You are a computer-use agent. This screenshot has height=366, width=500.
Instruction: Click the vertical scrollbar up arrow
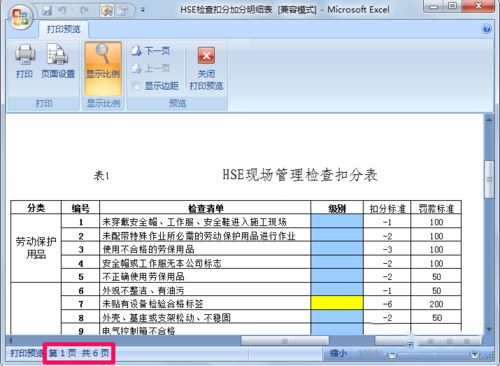(489, 120)
